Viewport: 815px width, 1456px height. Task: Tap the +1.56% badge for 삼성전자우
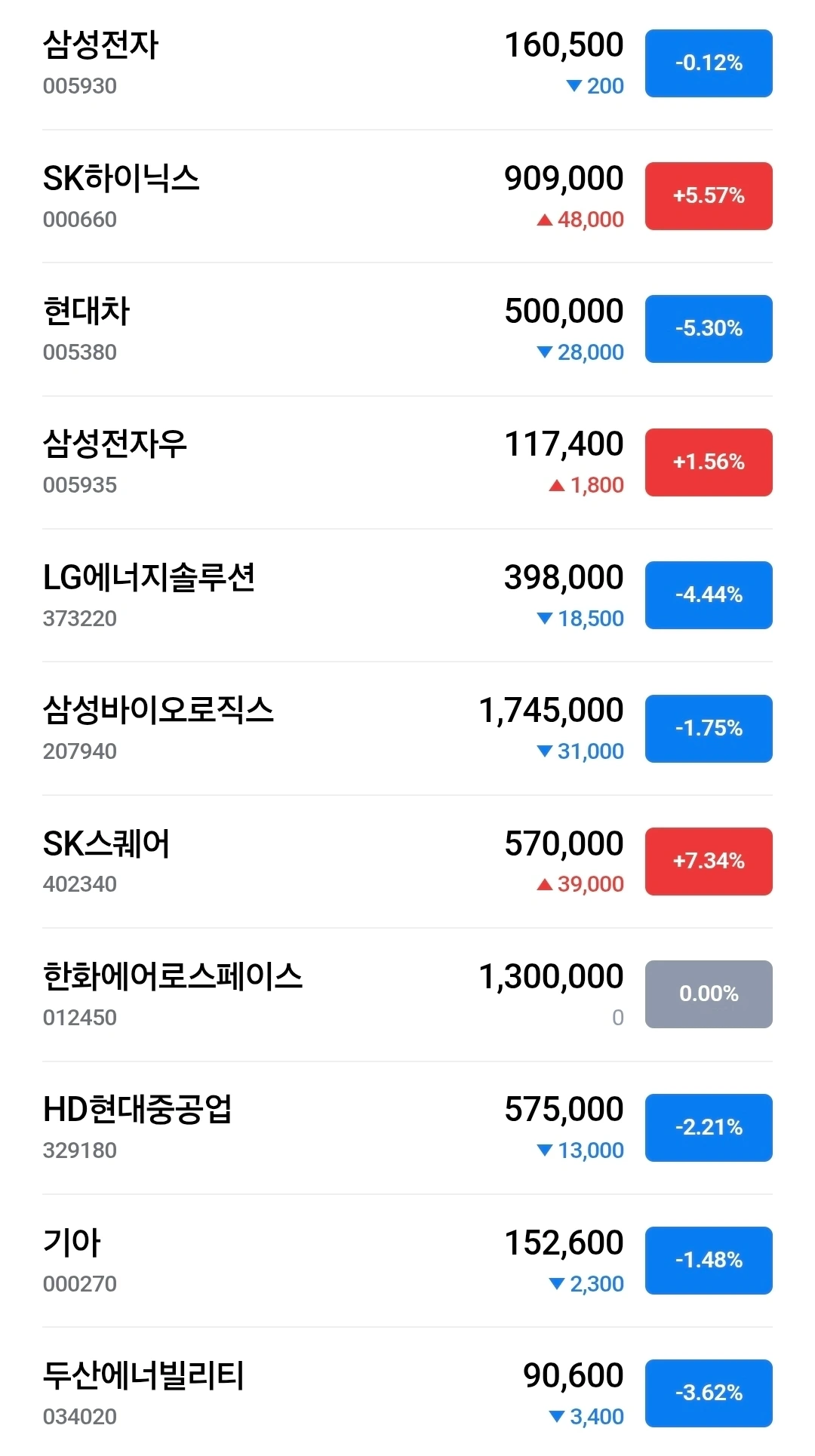709,462
